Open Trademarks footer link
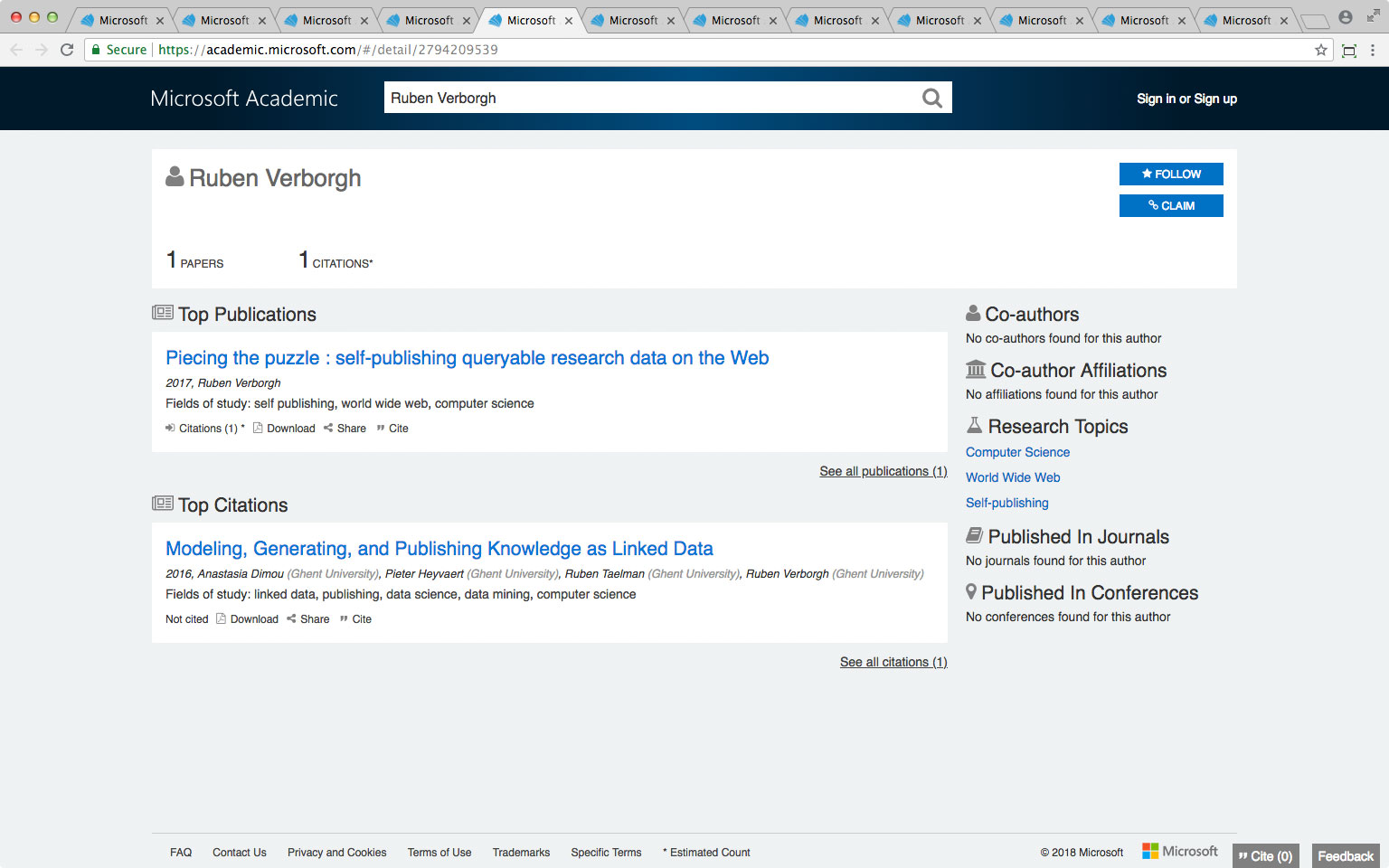 pyautogui.click(x=521, y=853)
